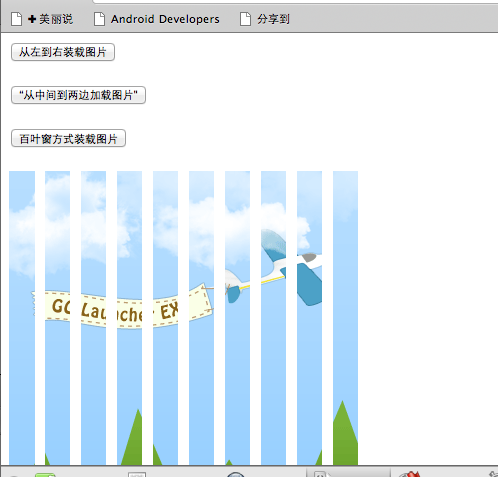This screenshot has width=498, height=477.
Task: Click the 从左到右装载图片 button
Action: point(63,52)
